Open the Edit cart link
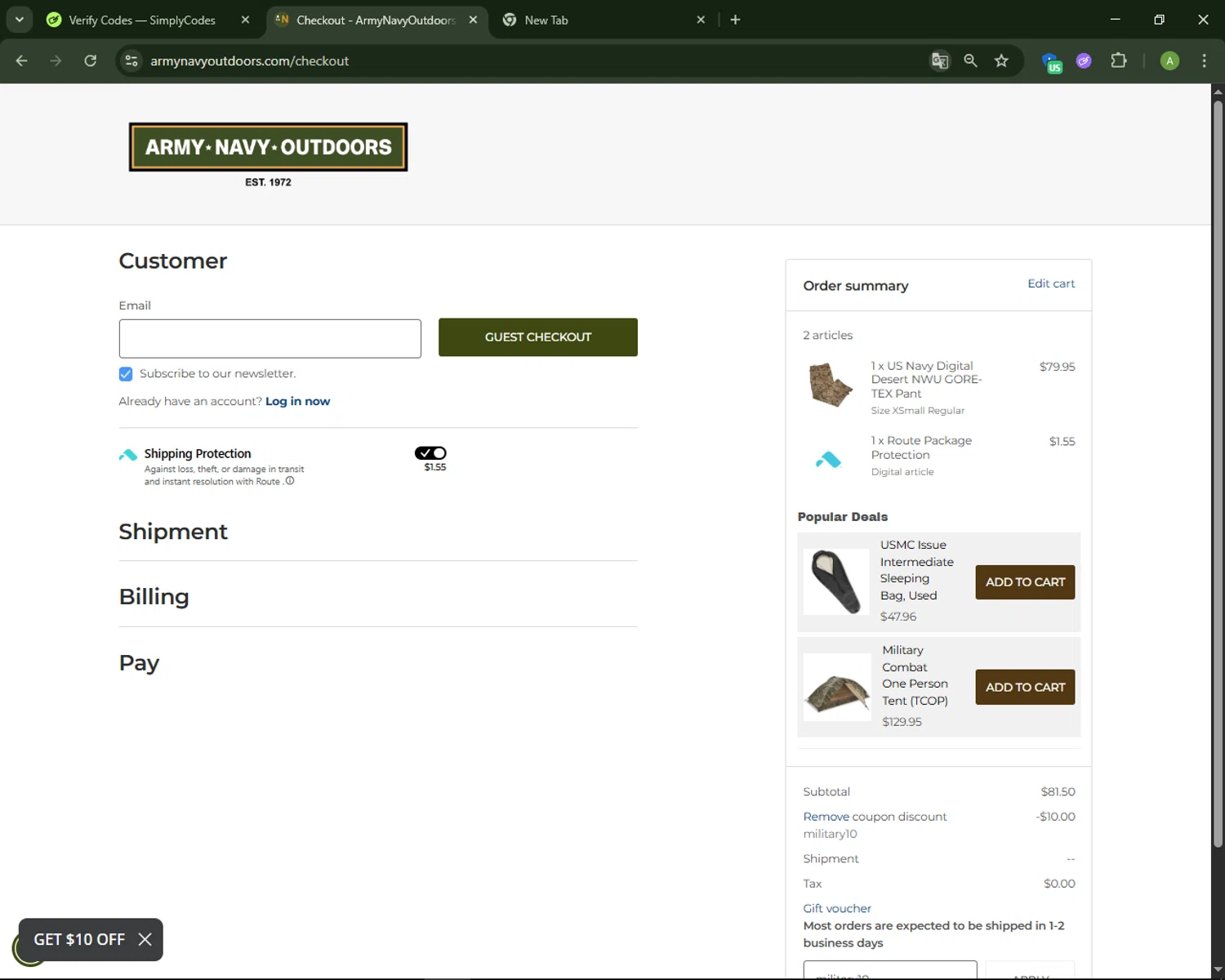This screenshot has width=1225, height=980. click(x=1051, y=283)
